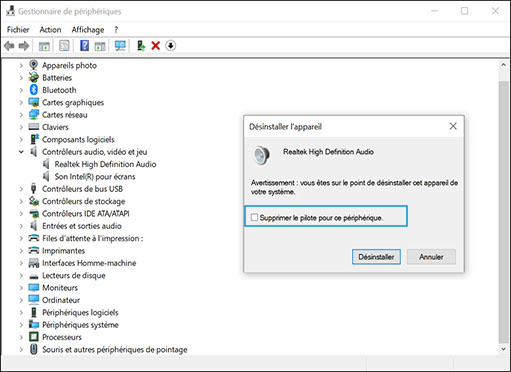Click the red X uninstall device icon
The width and height of the screenshot is (511, 372).
click(x=156, y=46)
